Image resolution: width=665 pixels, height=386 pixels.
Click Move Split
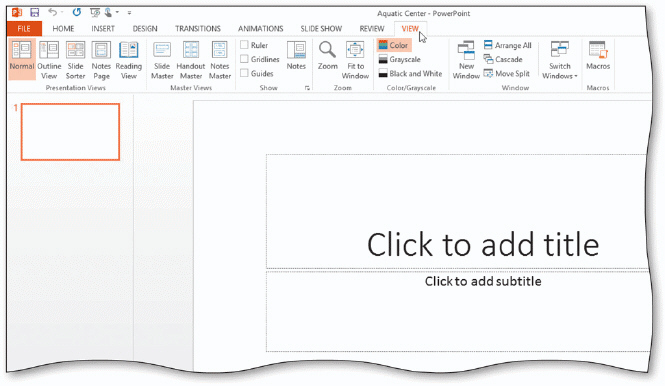click(x=507, y=73)
